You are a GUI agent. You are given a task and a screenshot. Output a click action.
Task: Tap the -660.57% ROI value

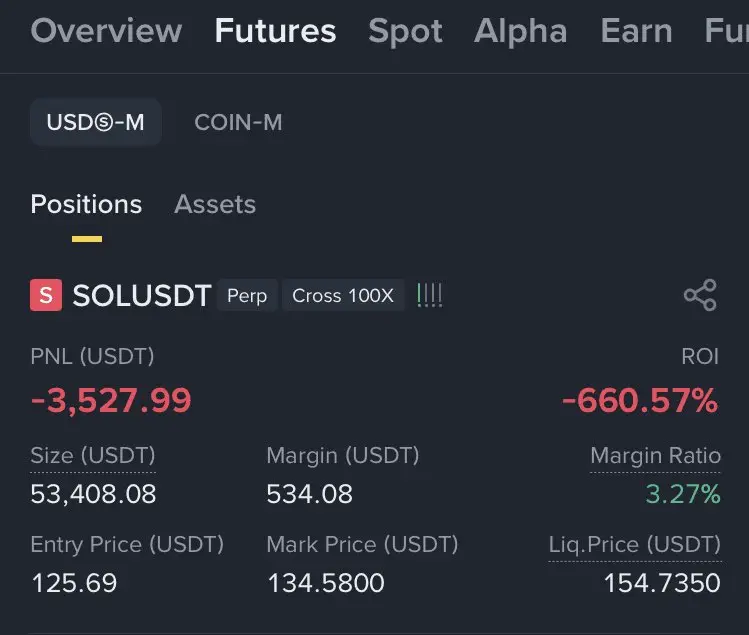click(640, 401)
